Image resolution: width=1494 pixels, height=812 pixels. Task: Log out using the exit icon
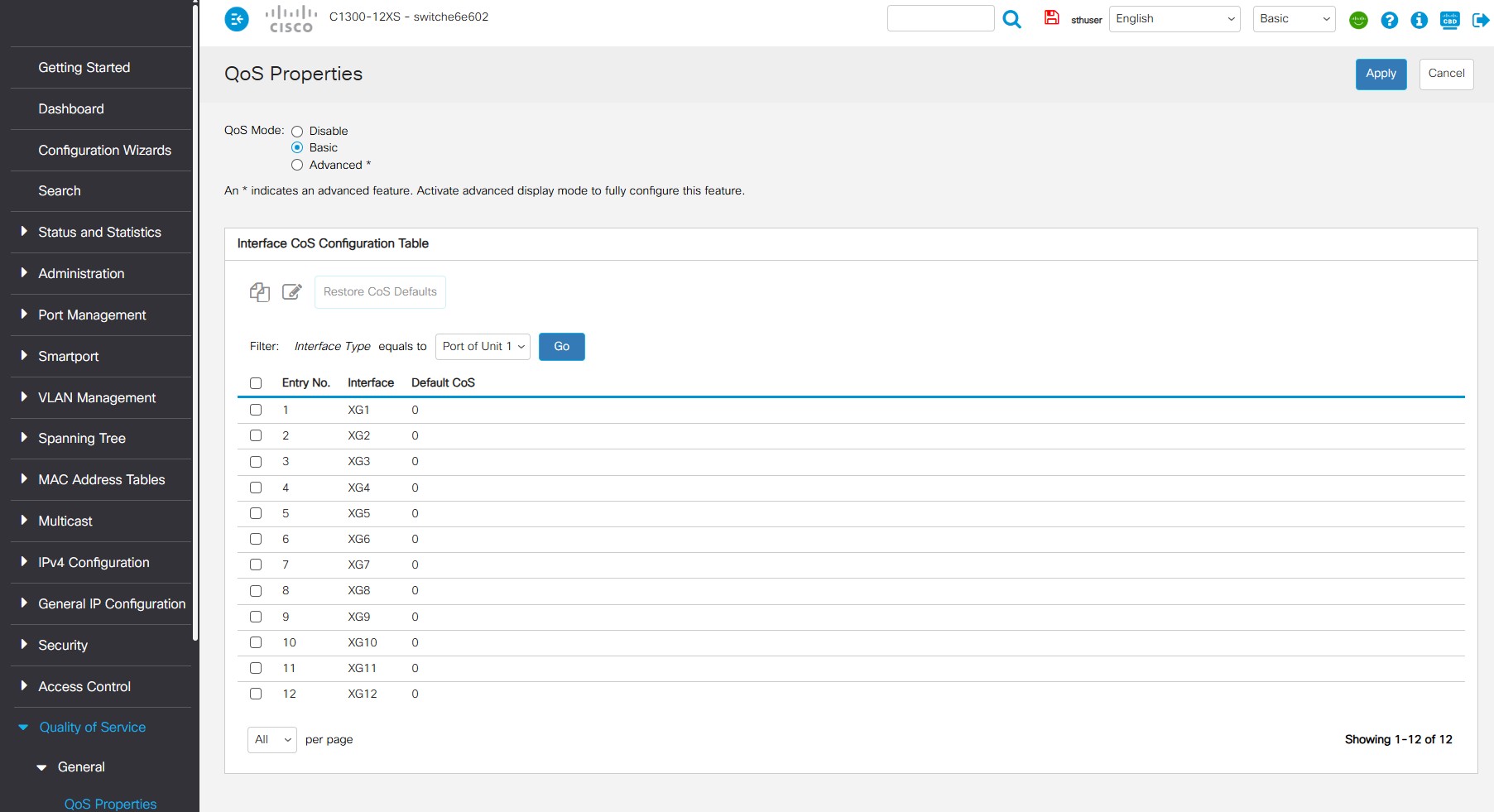pyautogui.click(x=1480, y=20)
